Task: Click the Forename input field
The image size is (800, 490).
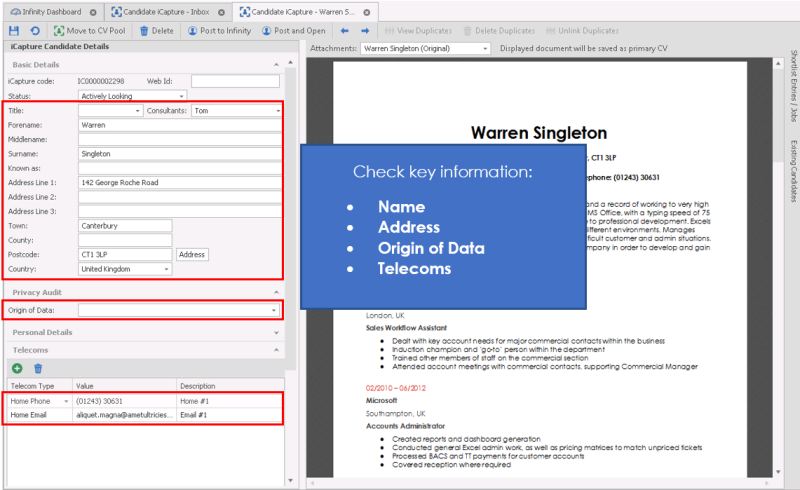Action: coord(179,125)
